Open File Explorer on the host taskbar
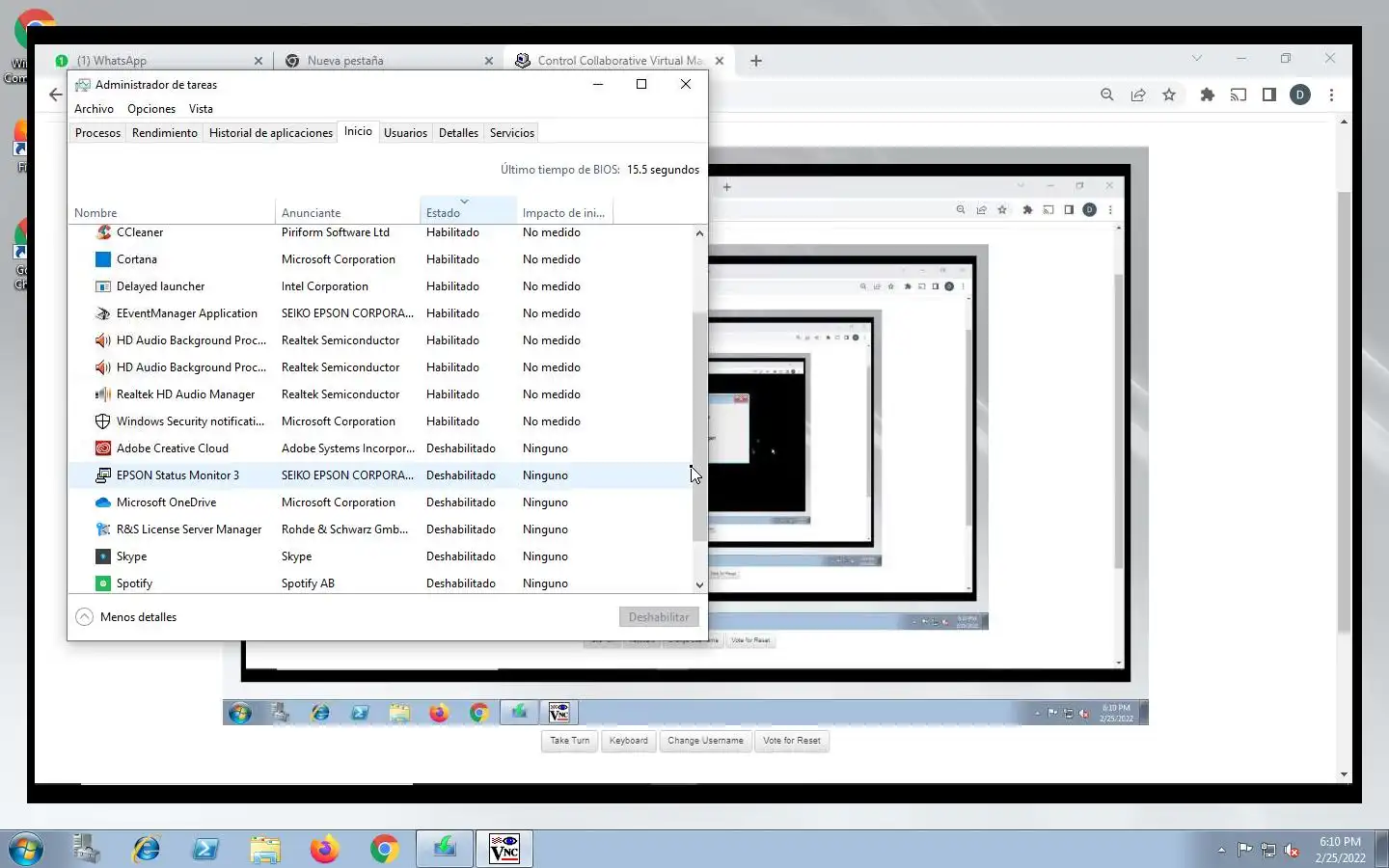Viewport: 1389px width, 868px height. 265,849
